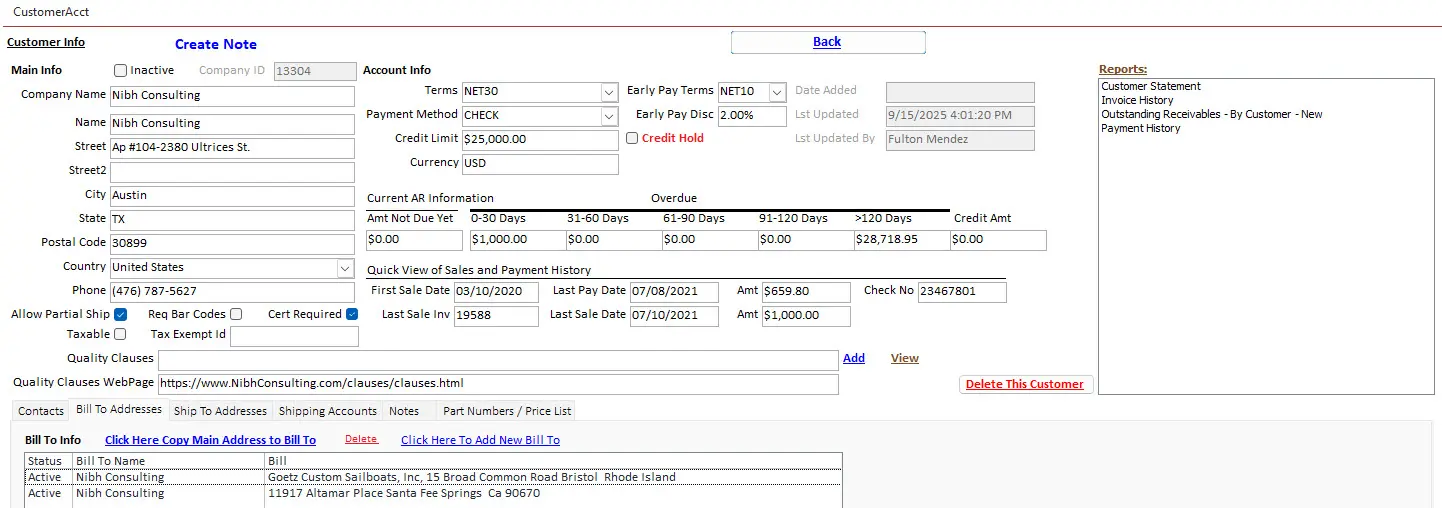Click the Credit Limit field

click(540, 140)
